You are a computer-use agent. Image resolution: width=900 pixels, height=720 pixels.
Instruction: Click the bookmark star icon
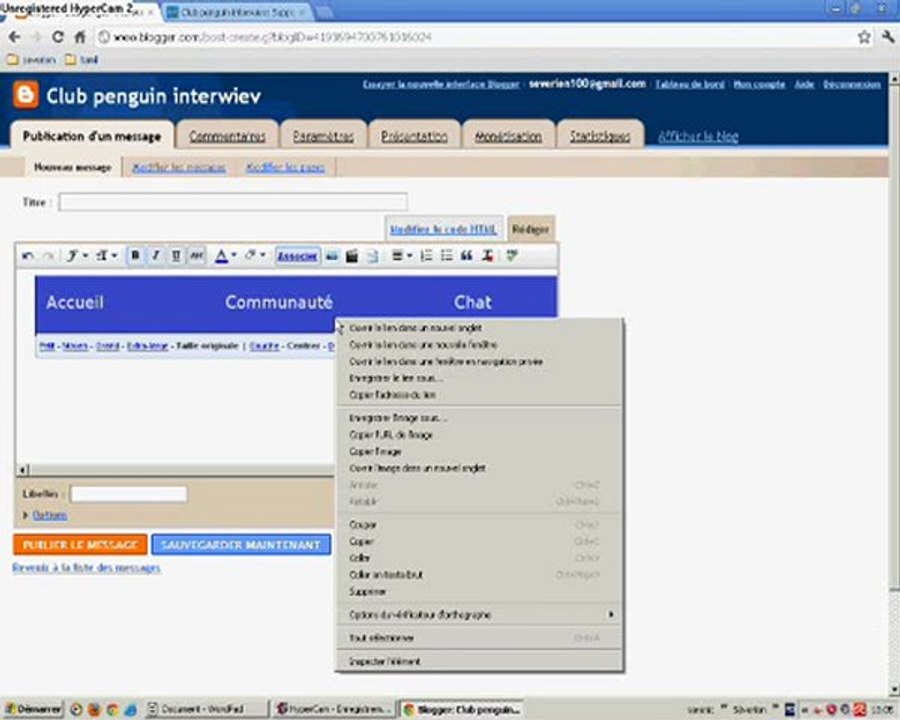tap(864, 37)
